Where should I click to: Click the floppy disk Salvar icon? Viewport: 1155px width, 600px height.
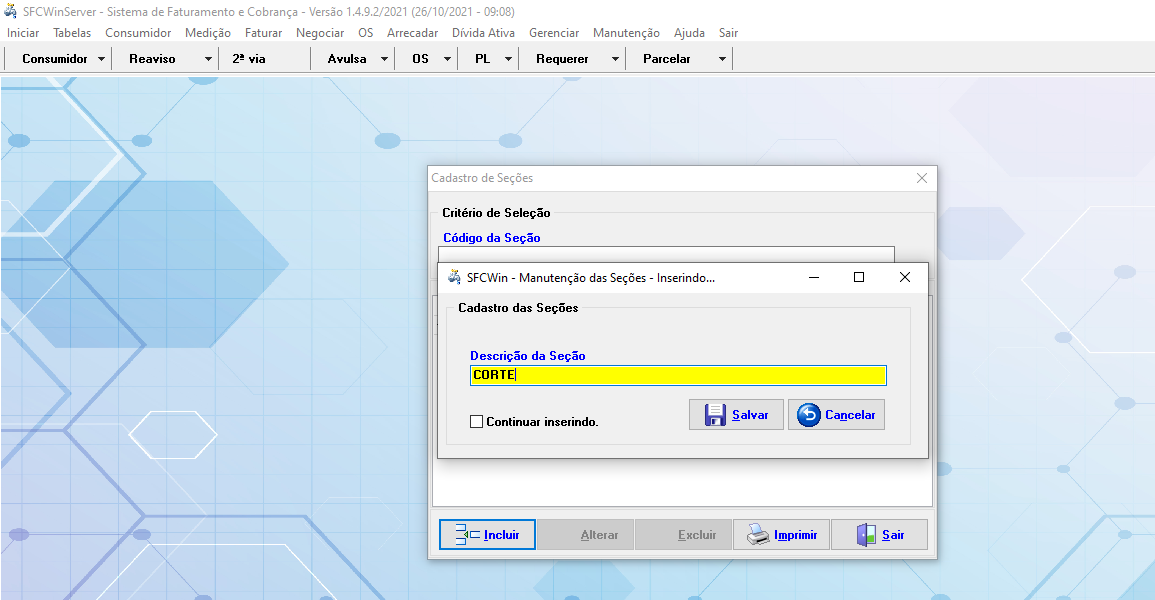[715, 415]
